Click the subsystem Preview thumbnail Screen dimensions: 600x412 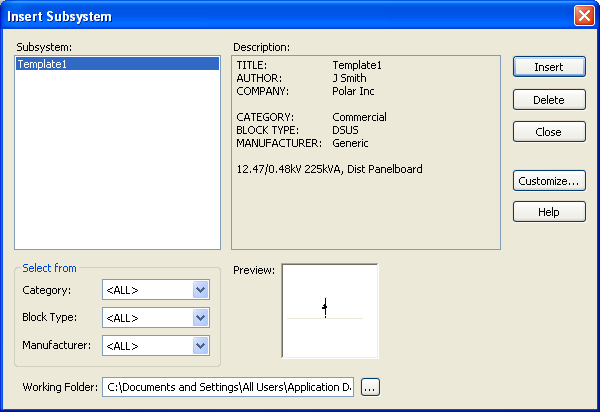[330, 311]
